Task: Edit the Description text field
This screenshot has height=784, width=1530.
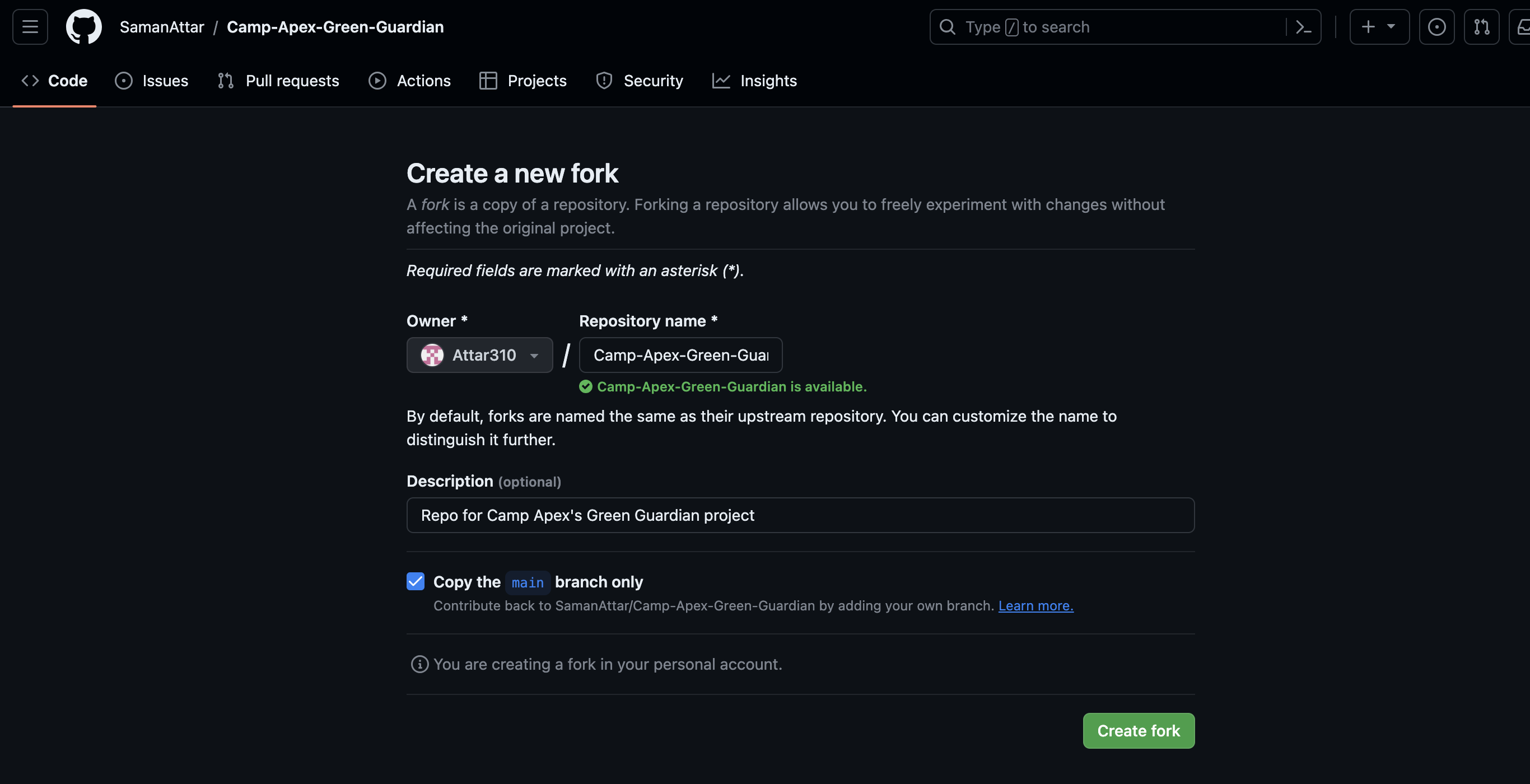Action: (x=800, y=515)
